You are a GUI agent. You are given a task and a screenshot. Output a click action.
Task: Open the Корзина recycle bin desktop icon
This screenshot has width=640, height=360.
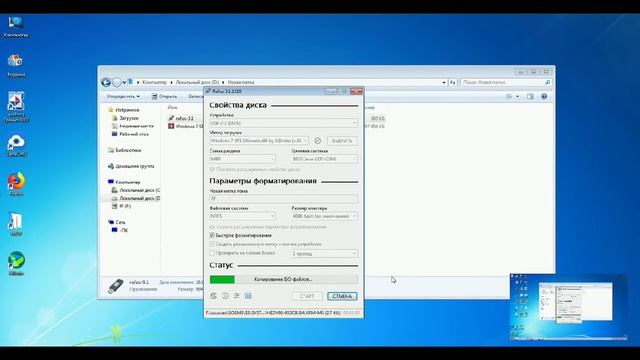point(16,65)
